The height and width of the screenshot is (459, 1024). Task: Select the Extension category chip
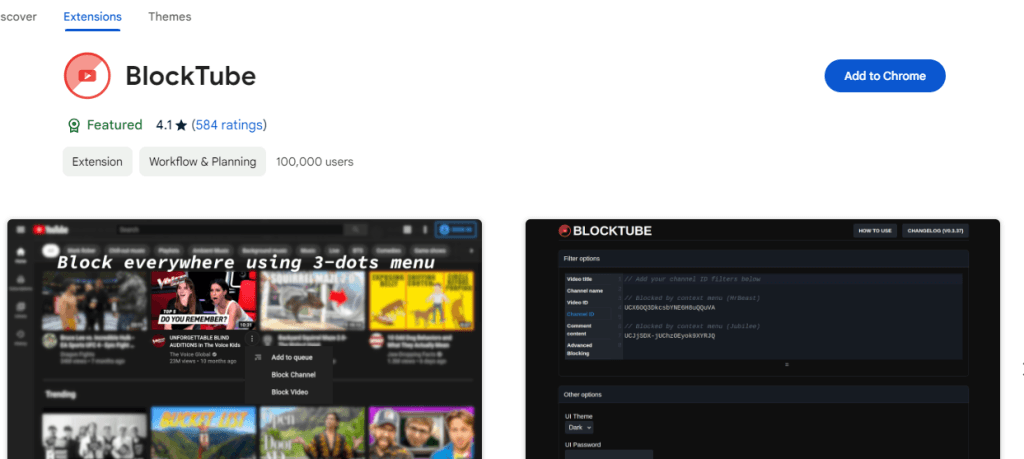coord(97,161)
